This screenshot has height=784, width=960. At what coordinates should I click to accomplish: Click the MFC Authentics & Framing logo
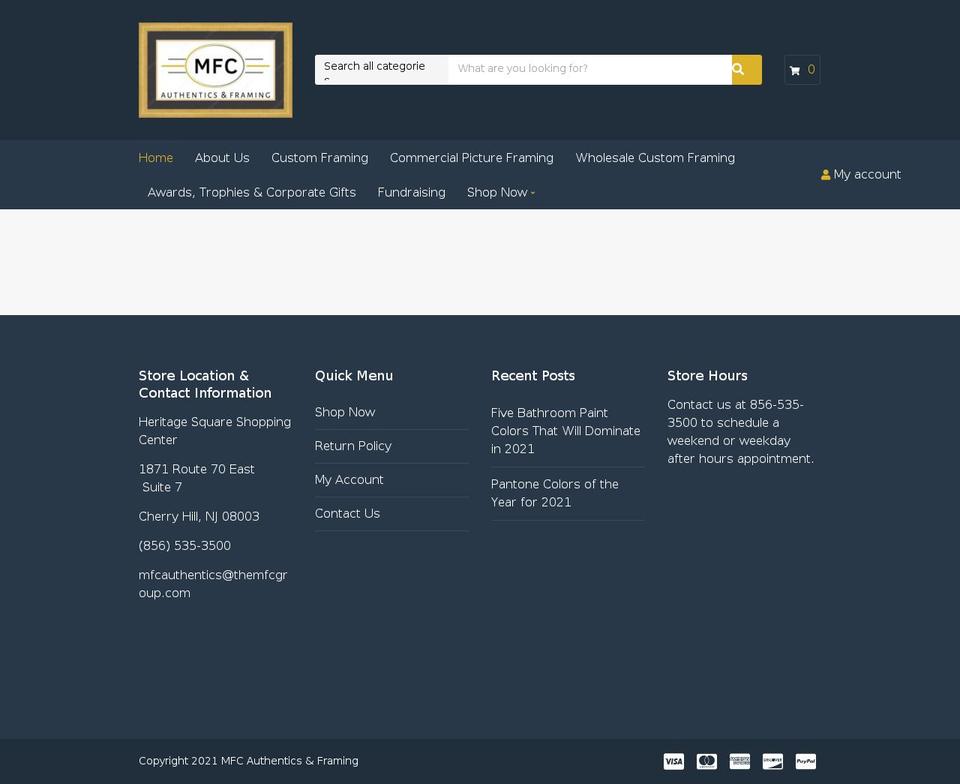[216, 70]
